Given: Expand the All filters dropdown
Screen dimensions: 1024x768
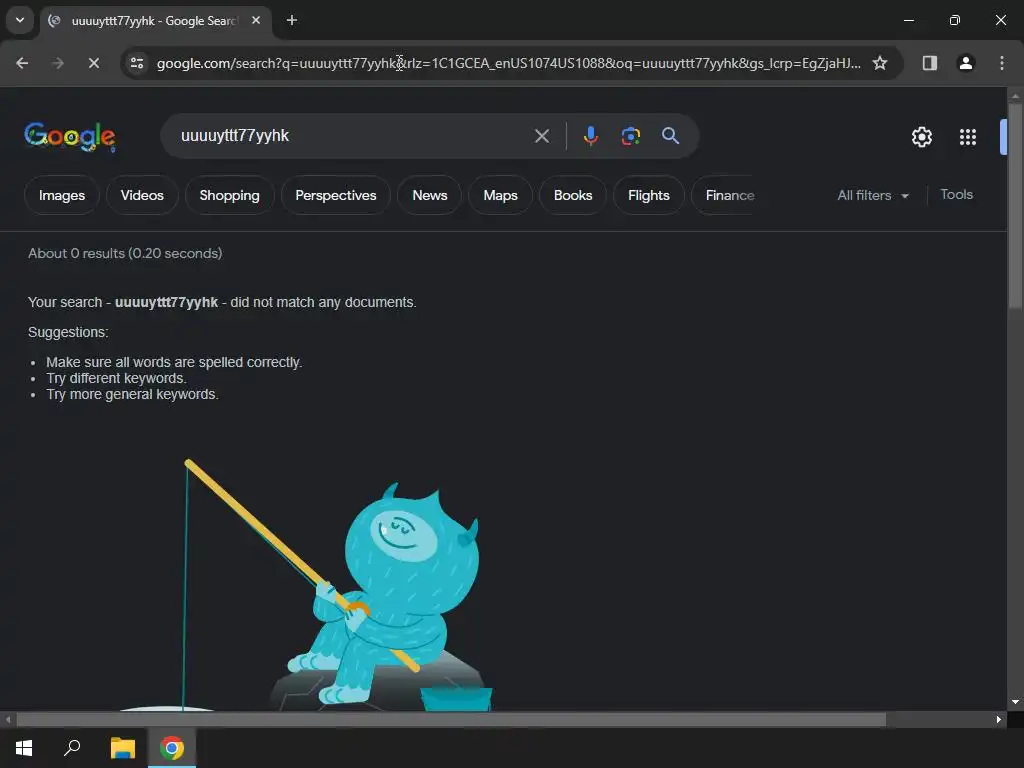Looking at the screenshot, I should (873, 195).
